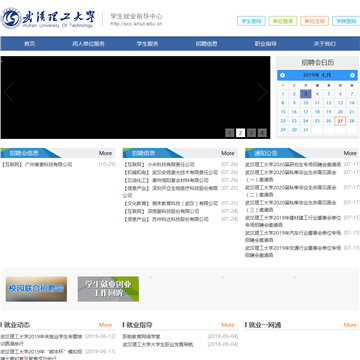Open 晓禾教育科技(武汉)有限公司 entry
The width and height of the screenshot is (360, 360).
(x=170, y=203)
